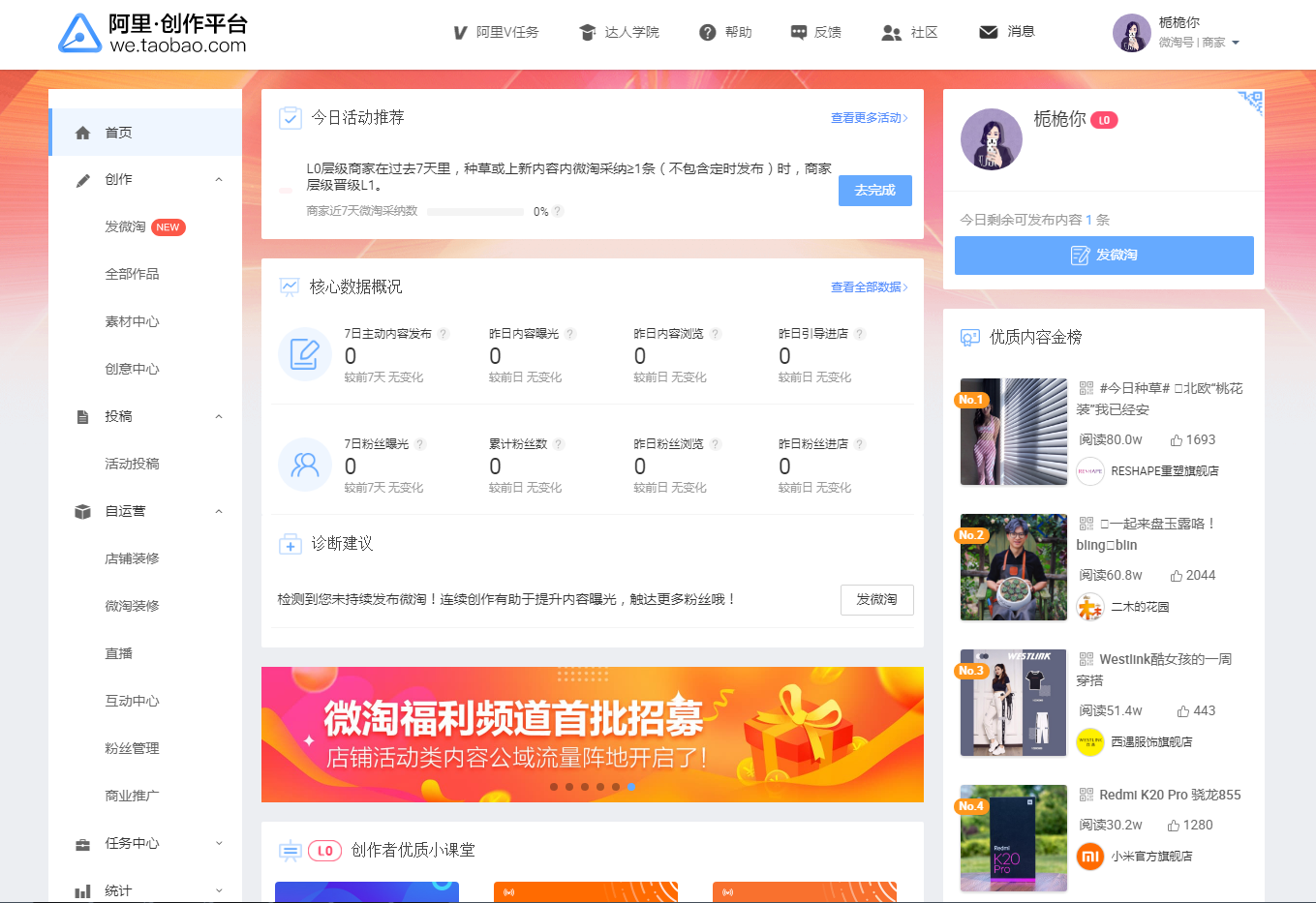Screen dimensions: 1316x903
Task: Click the blue 发微淘 button in profile card
Action: tap(1104, 256)
